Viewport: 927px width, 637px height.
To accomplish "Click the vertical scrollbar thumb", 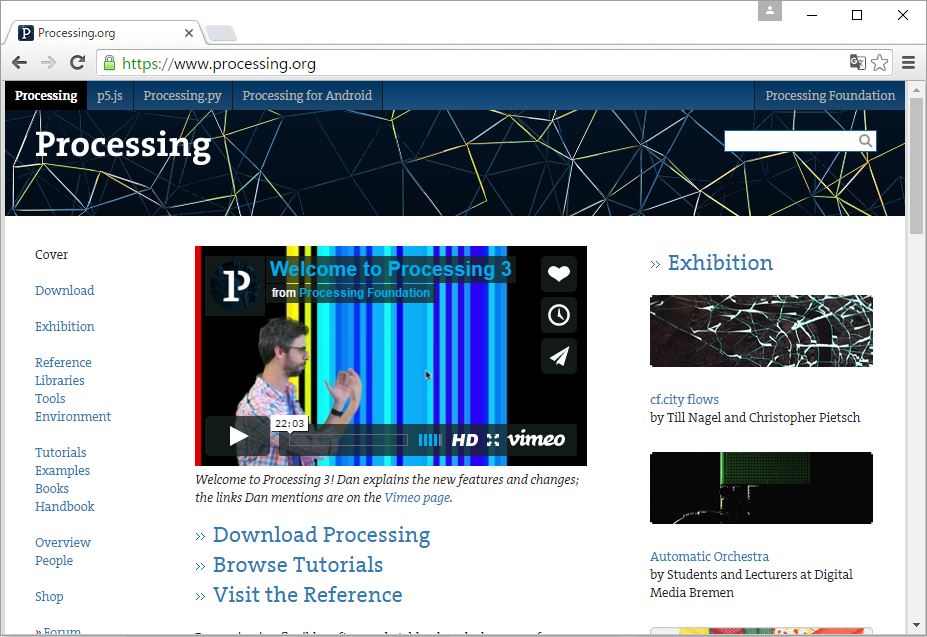I will click(x=916, y=166).
